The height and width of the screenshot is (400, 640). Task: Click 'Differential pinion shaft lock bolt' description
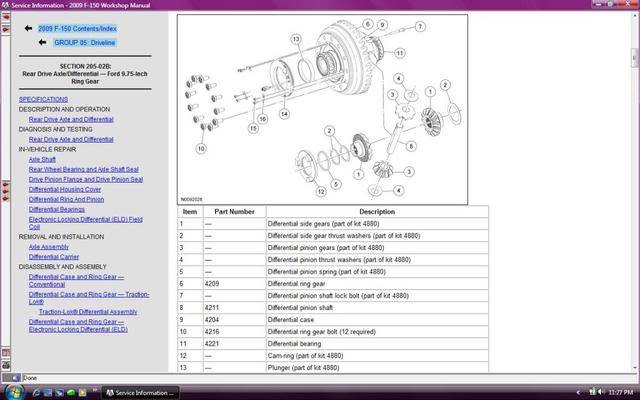coord(338,296)
